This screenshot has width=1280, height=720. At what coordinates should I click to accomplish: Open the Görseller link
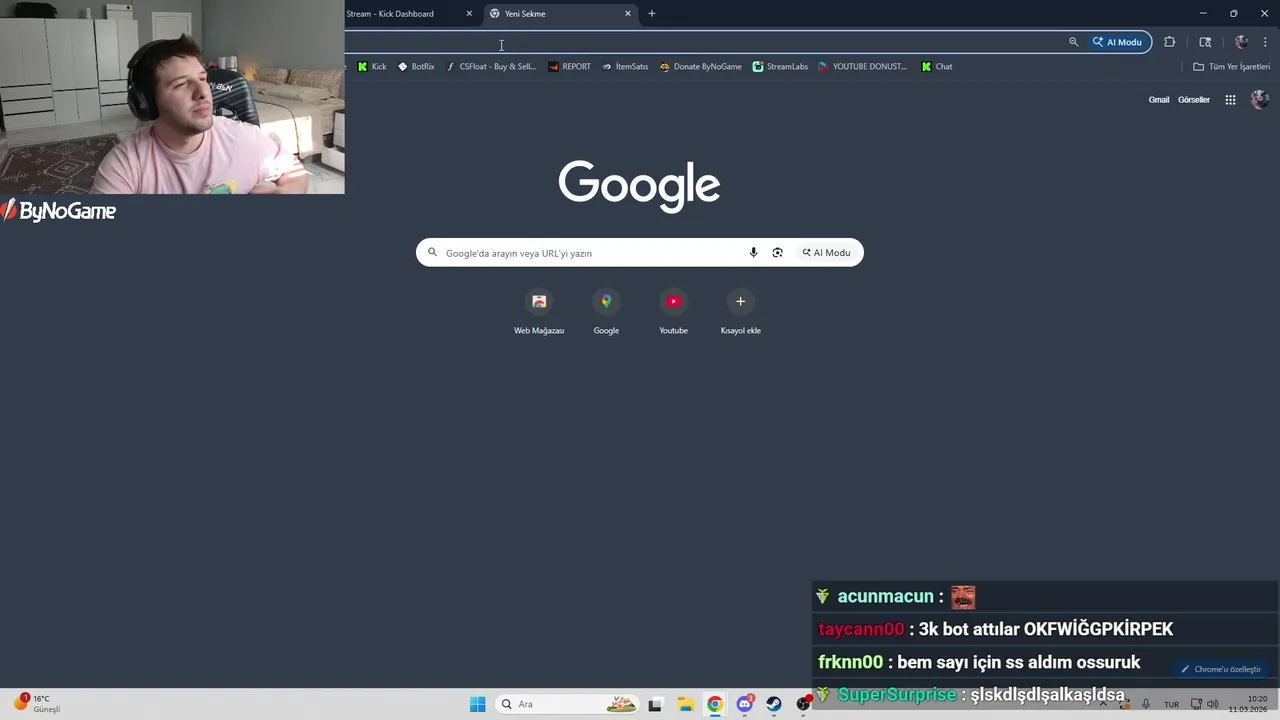1194,100
